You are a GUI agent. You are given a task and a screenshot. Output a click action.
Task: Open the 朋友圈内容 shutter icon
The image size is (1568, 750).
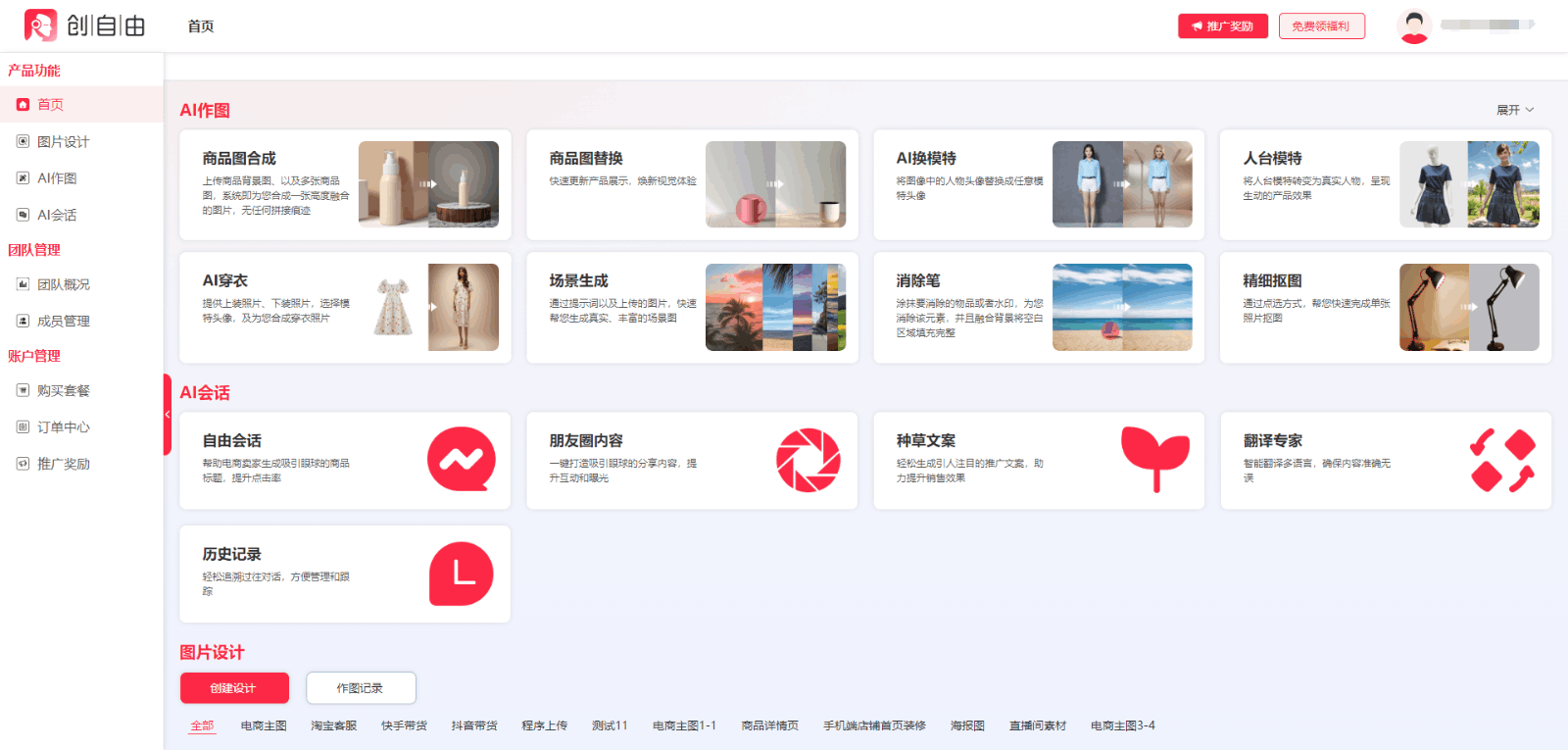[x=808, y=460]
